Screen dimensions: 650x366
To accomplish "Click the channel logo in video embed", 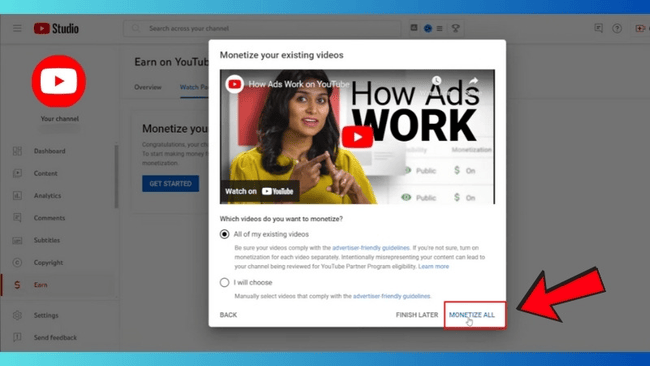I will click(235, 84).
